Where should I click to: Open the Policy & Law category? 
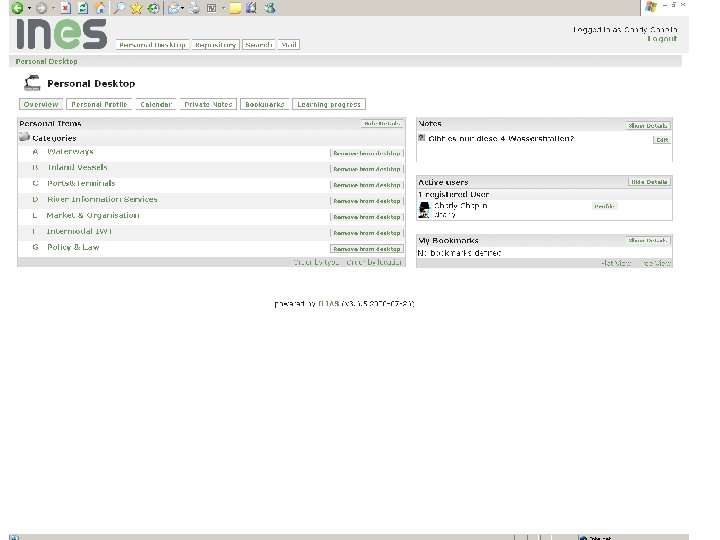click(x=73, y=247)
